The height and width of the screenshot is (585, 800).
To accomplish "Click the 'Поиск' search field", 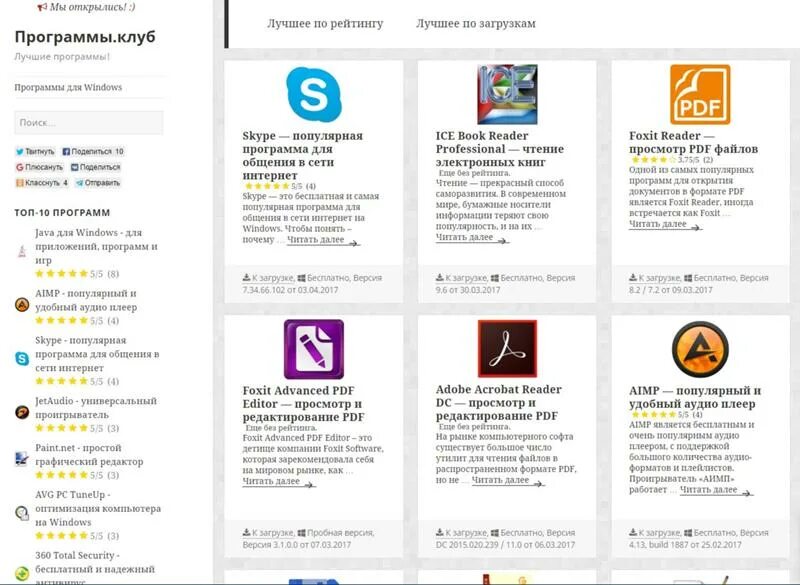I will pos(89,122).
